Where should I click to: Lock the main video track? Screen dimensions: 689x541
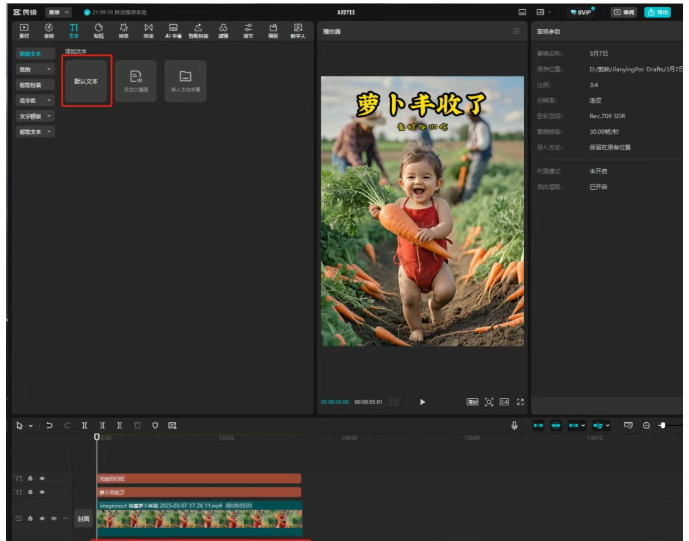(30, 519)
